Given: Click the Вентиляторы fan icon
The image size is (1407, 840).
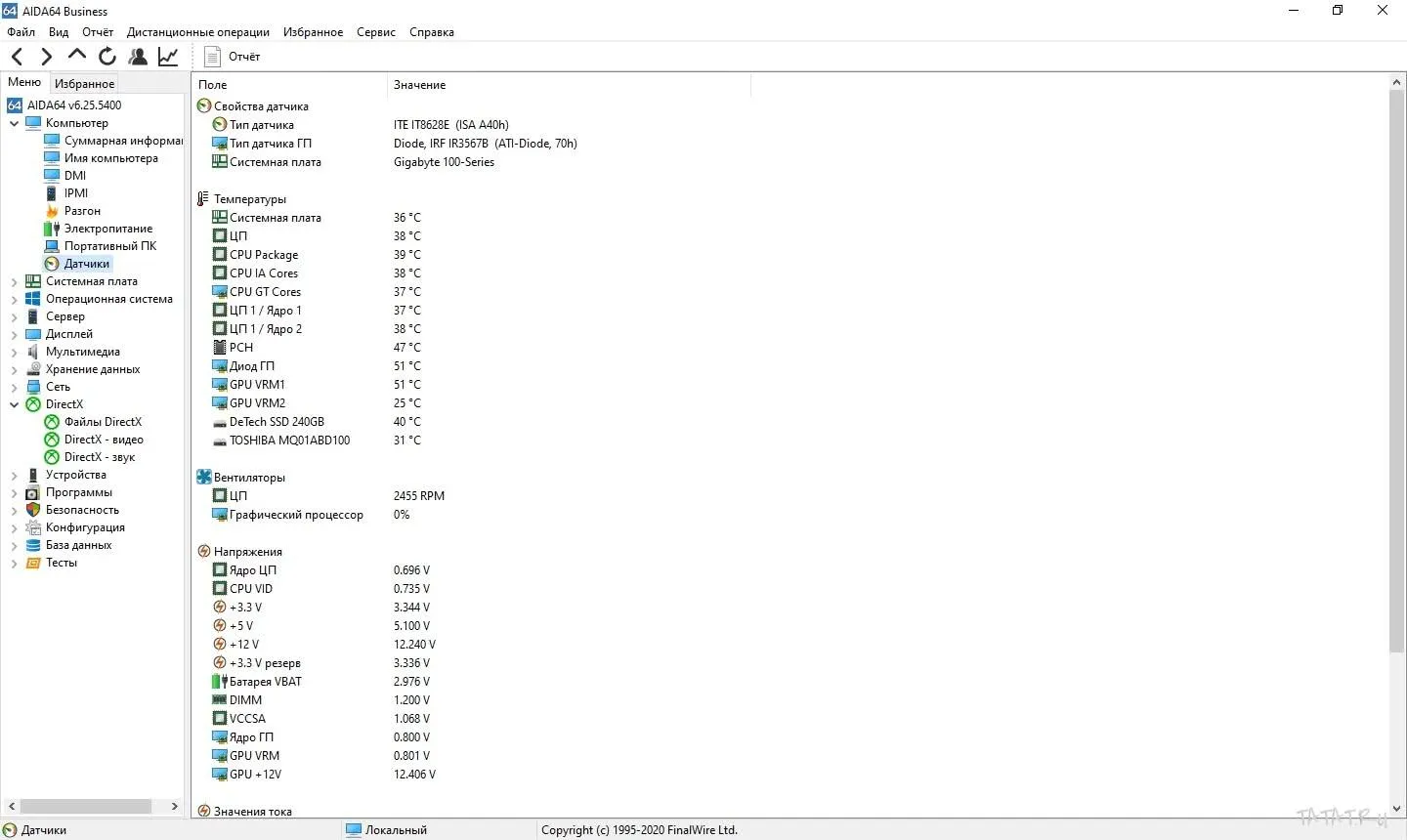Looking at the screenshot, I should [203, 478].
